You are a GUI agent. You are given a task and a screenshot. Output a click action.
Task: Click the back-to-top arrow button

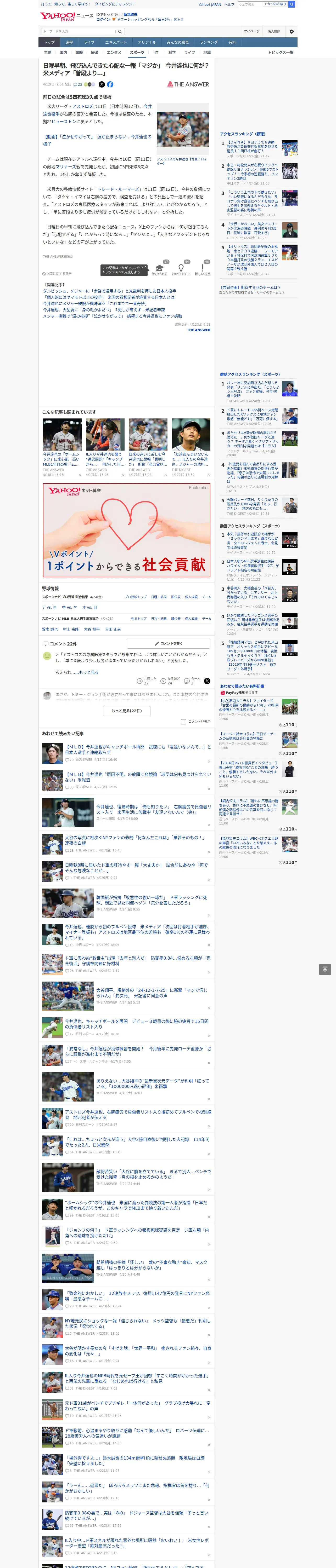(325, 969)
